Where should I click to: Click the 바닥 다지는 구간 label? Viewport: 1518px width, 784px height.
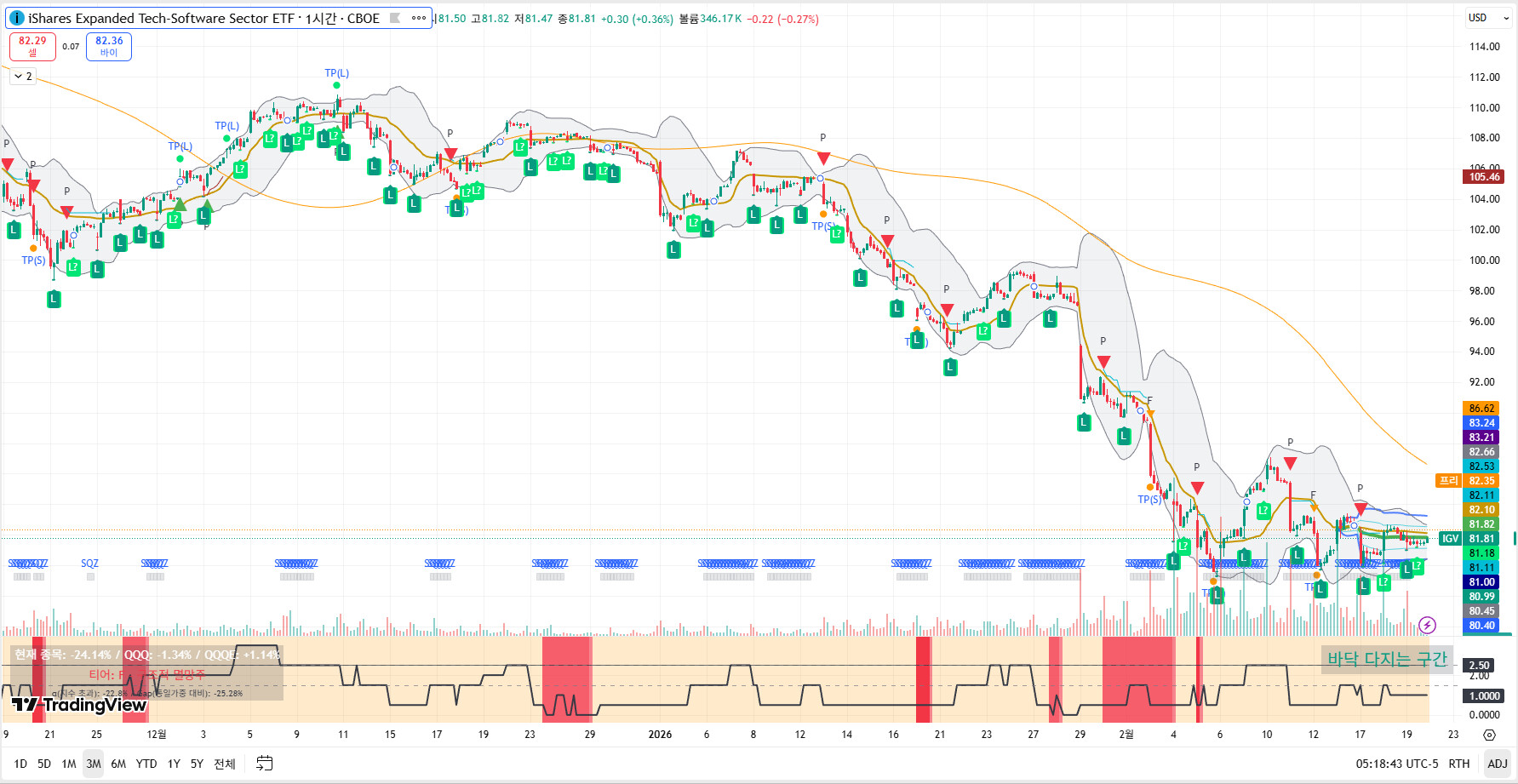point(1387,659)
